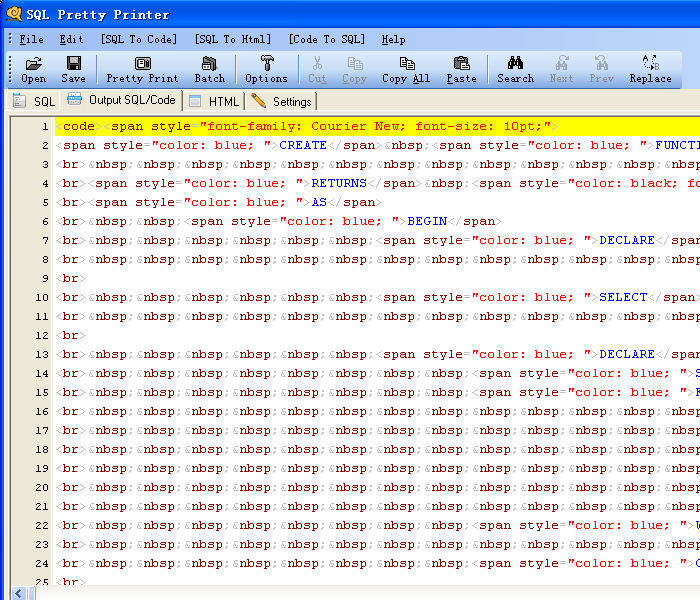Open the File menu
The width and height of the screenshot is (700, 600).
click(x=31, y=39)
